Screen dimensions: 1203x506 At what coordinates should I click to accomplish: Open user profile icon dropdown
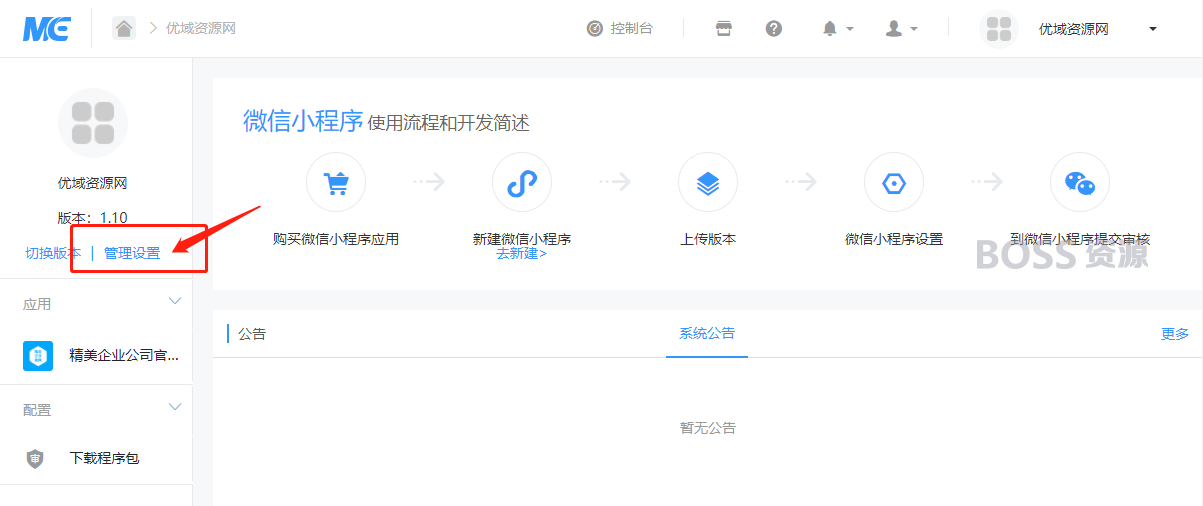[x=901, y=28]
